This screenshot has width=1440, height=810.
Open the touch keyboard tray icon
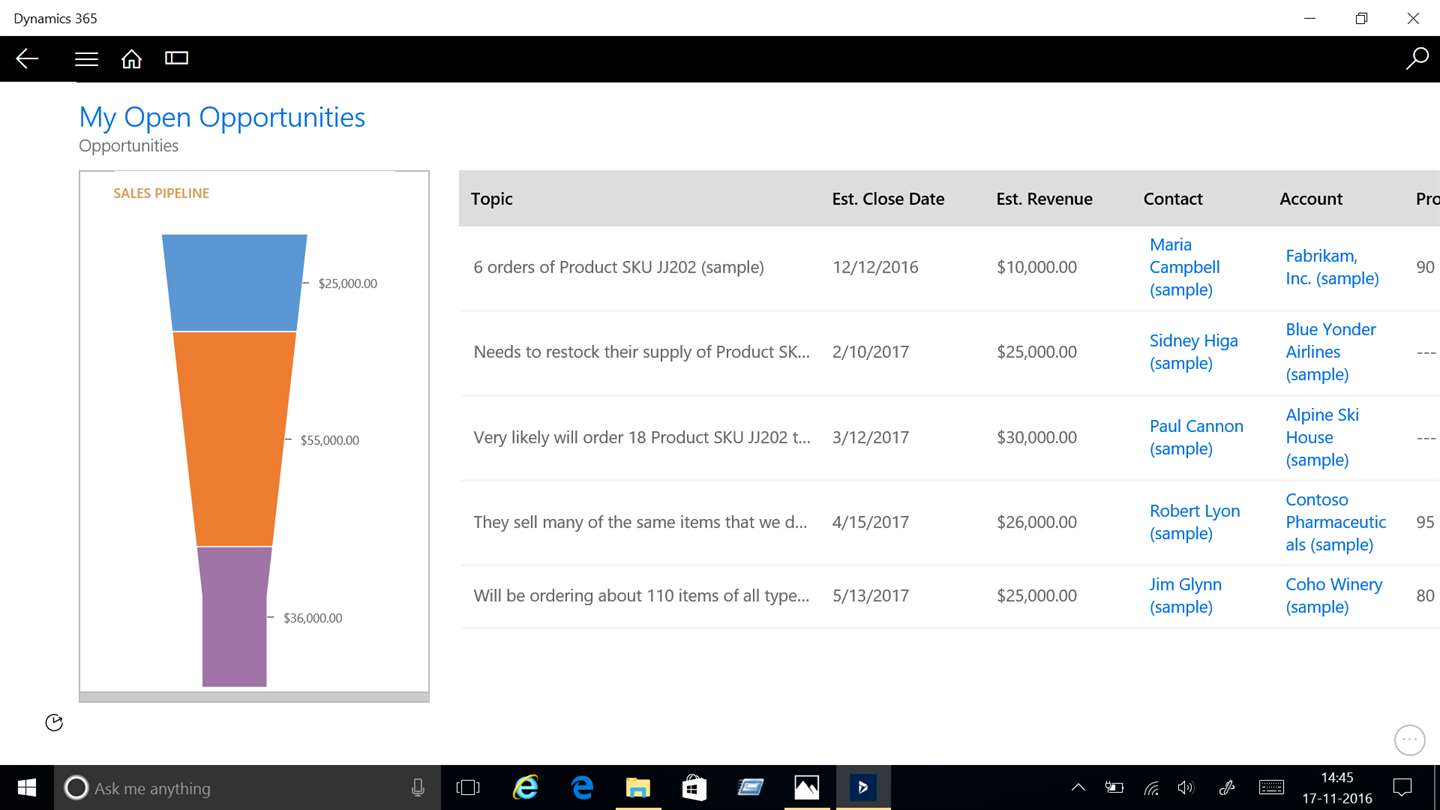[1271, 788]
